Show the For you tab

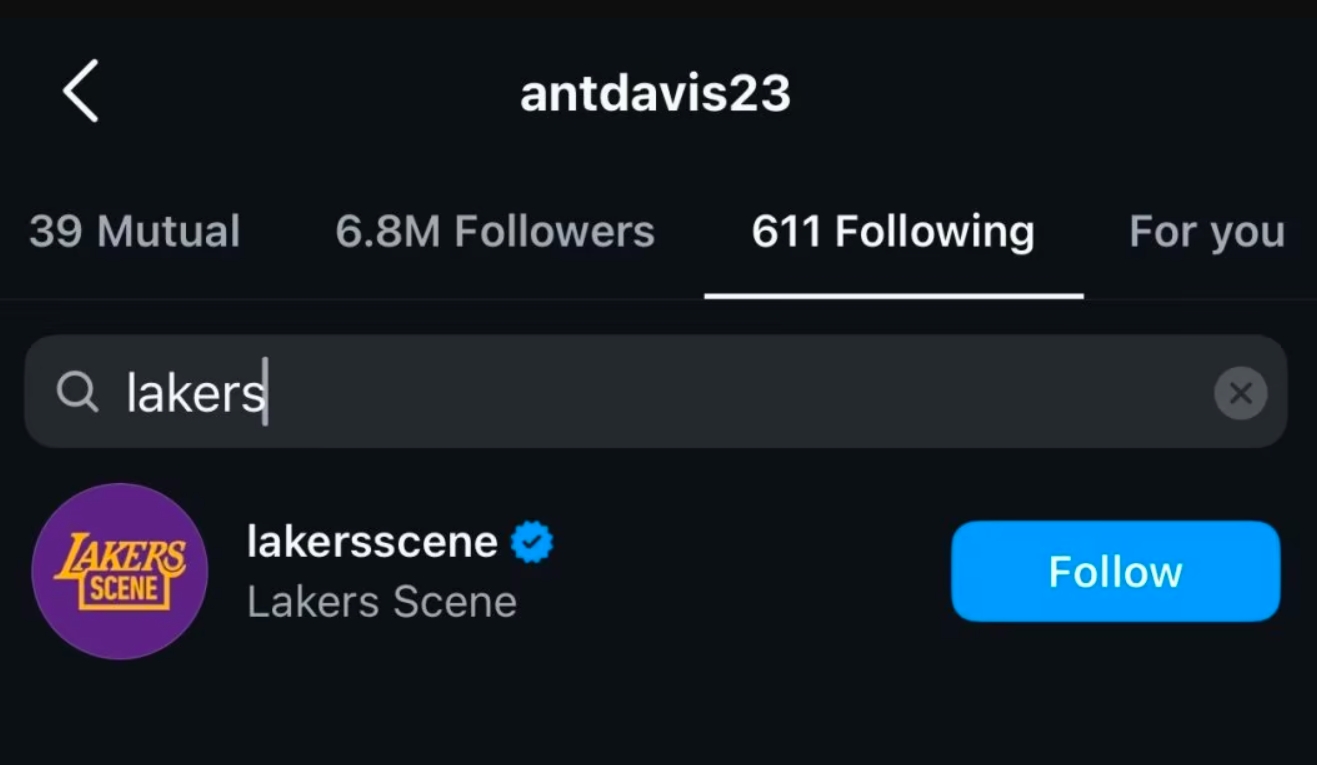click(x=1206, y=232)
